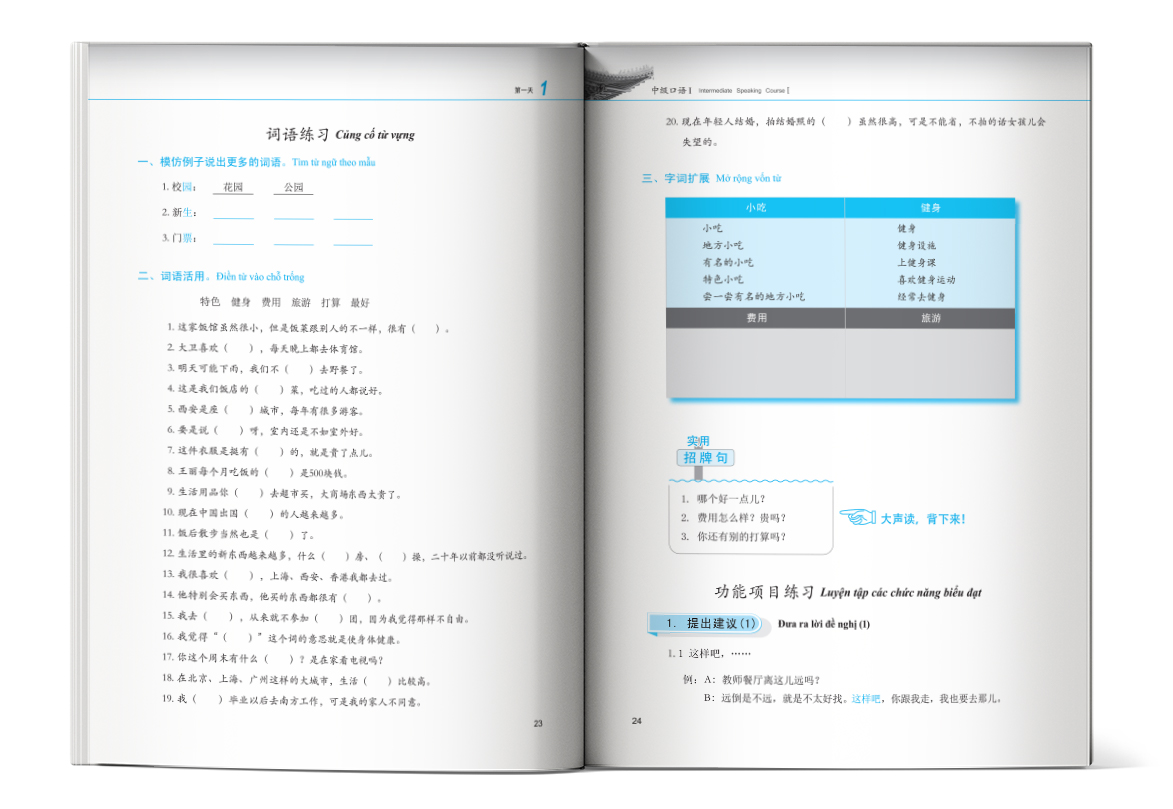This screenshot has width=1173, height=809.
Task: Click the example answer "公园"
Action: [x=293, y=187]
